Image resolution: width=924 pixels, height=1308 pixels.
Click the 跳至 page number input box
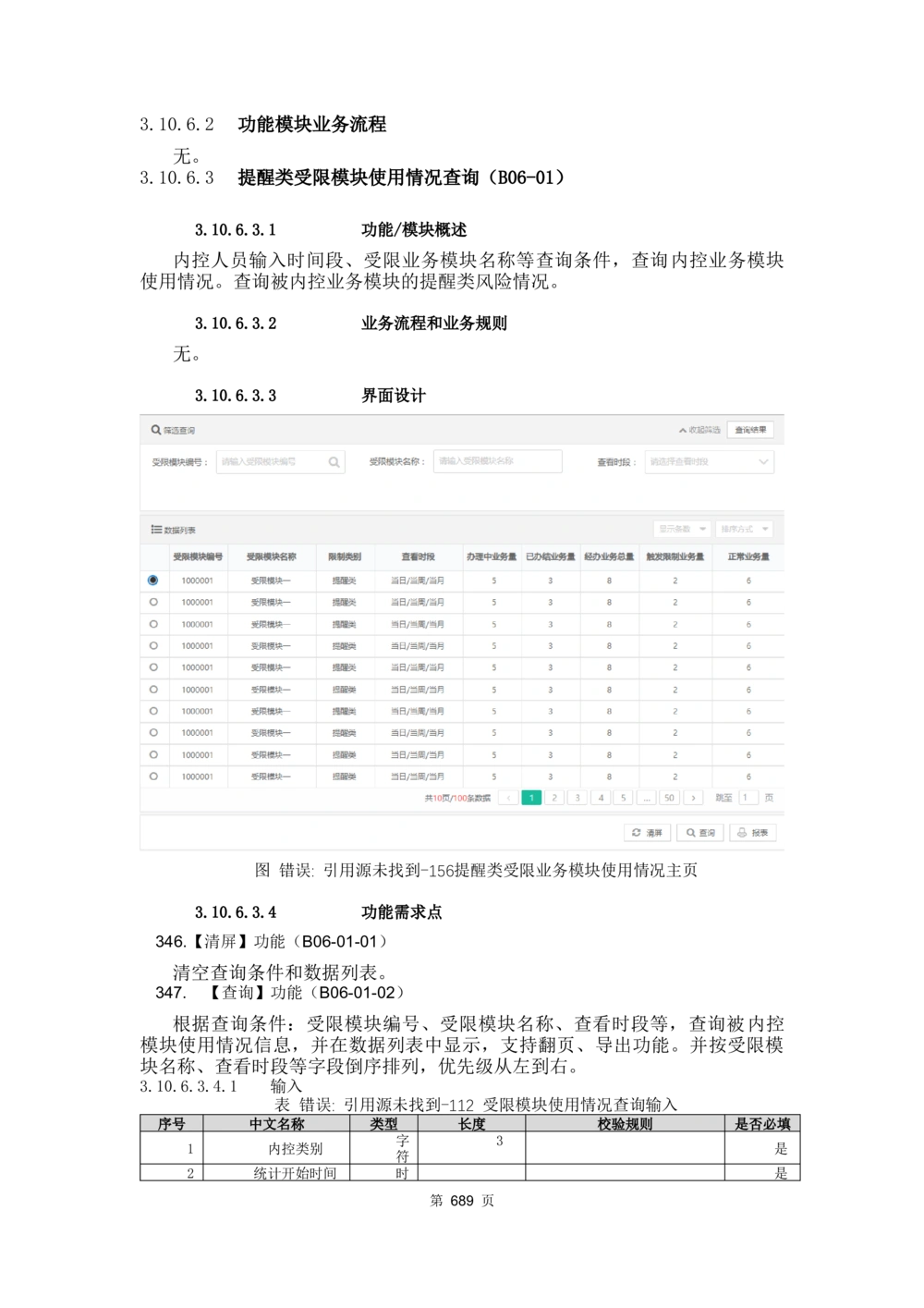[x=748, y=798]
